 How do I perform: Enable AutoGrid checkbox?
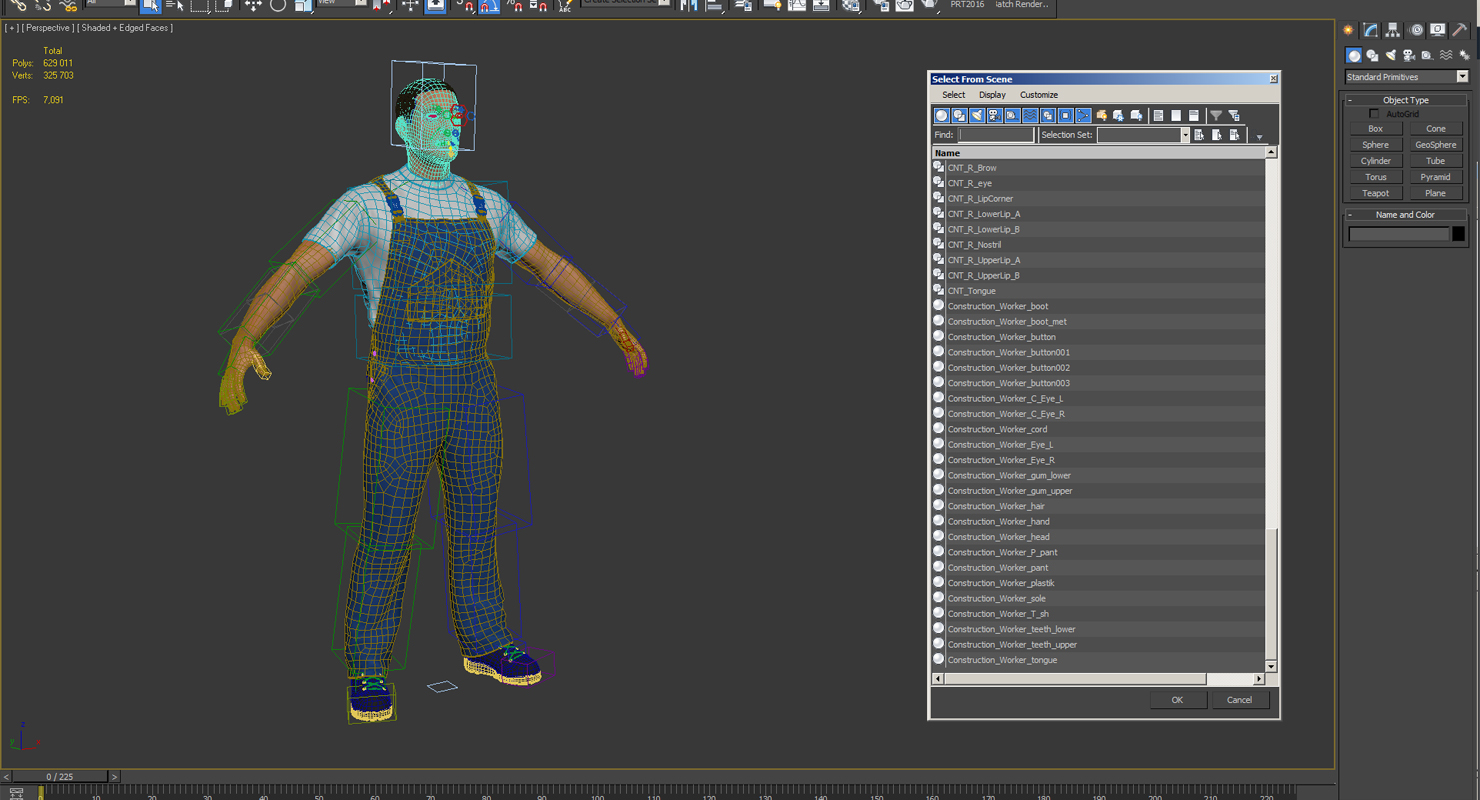tap(1374, 114)
